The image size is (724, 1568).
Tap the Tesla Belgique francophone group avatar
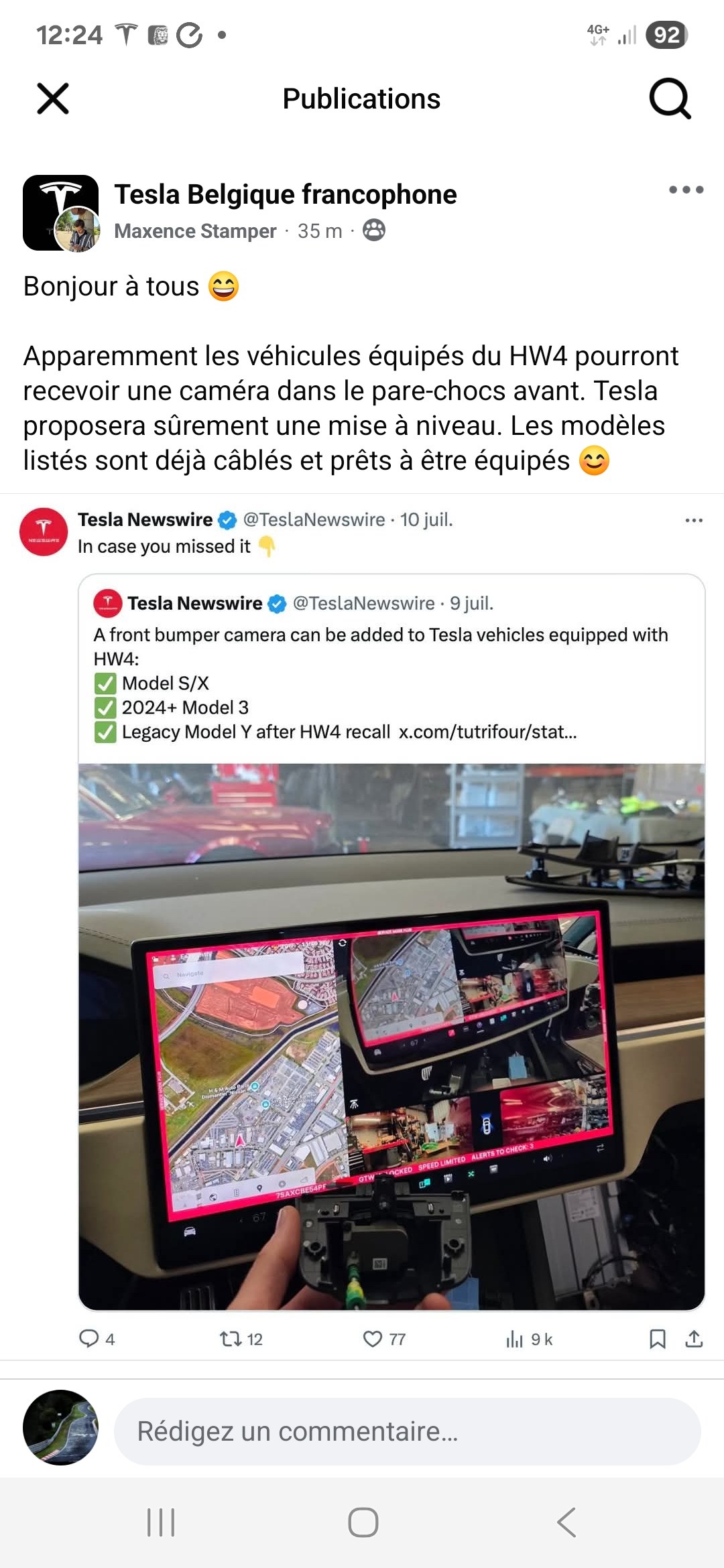tap(60, 212)
